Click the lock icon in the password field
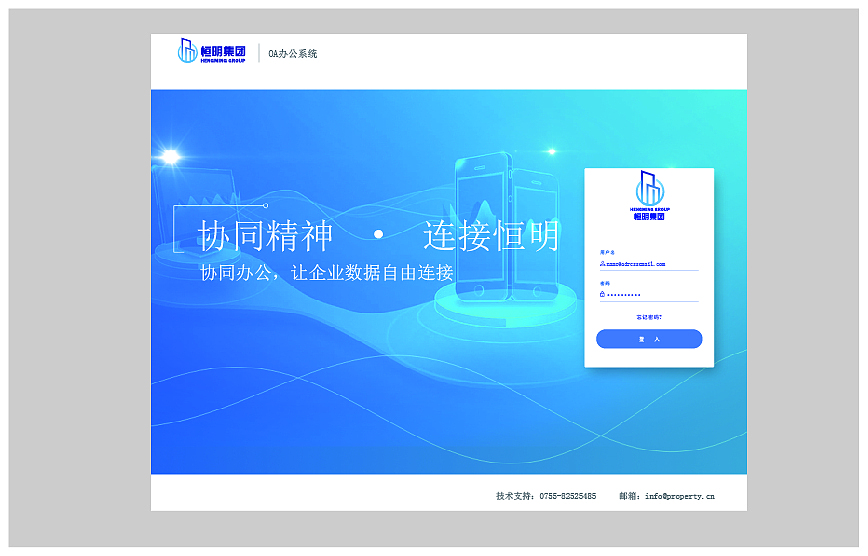The height and width of the screenshot is (556, 868). 602,295
